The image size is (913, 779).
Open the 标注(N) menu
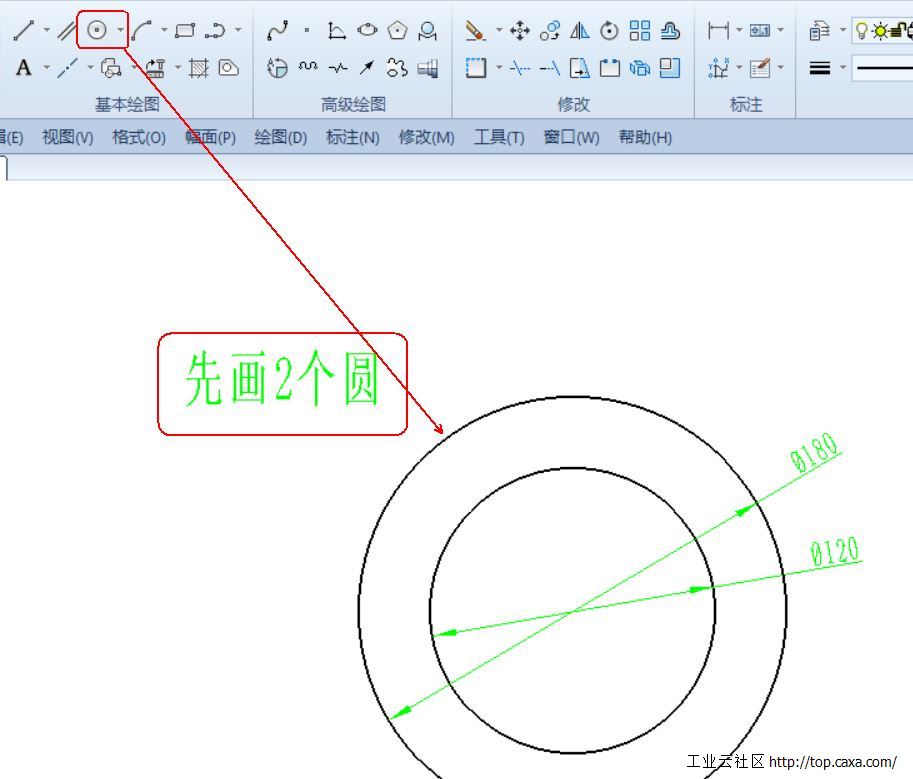(353, 137)
